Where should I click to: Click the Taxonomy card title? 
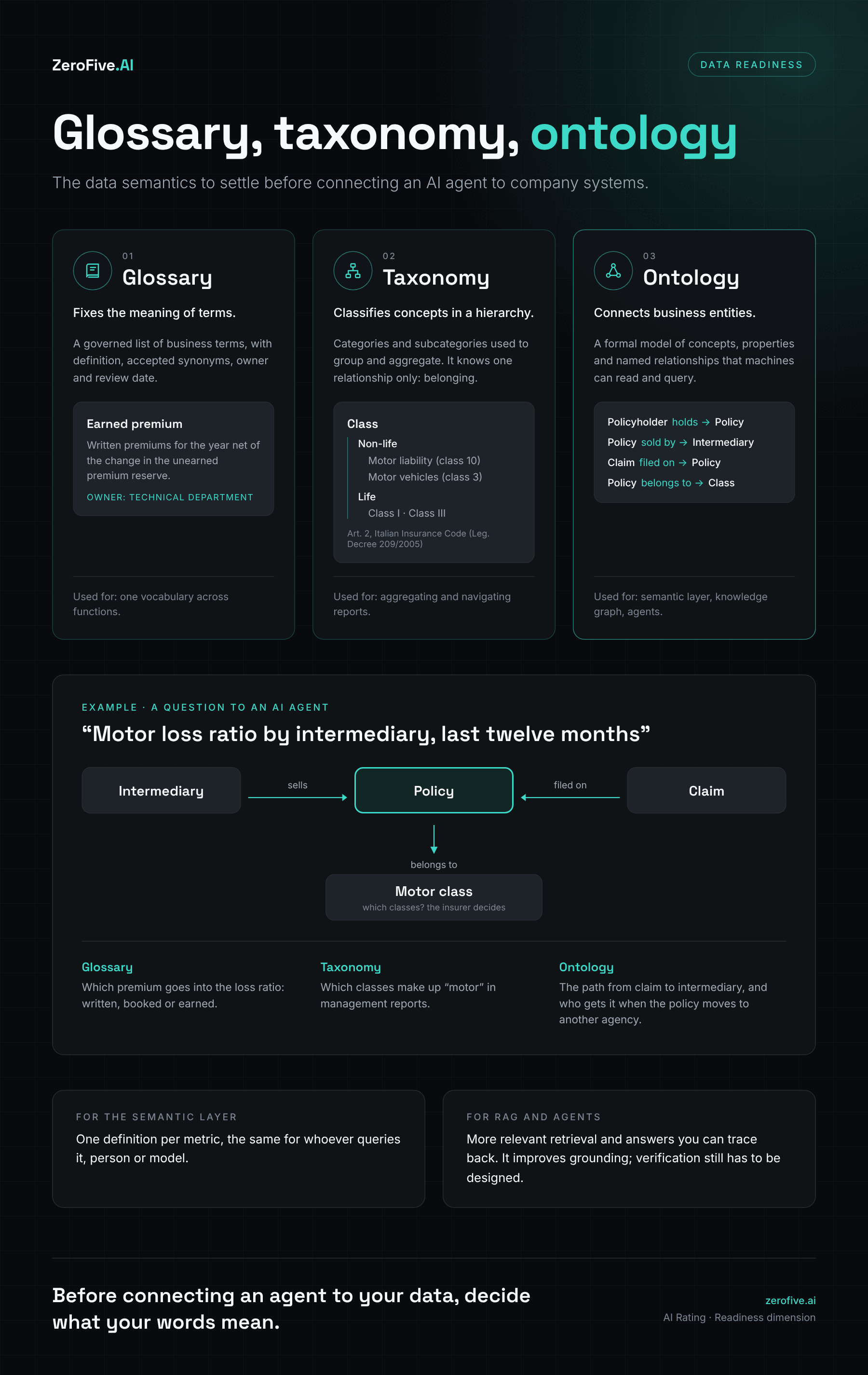coord(436,277)
